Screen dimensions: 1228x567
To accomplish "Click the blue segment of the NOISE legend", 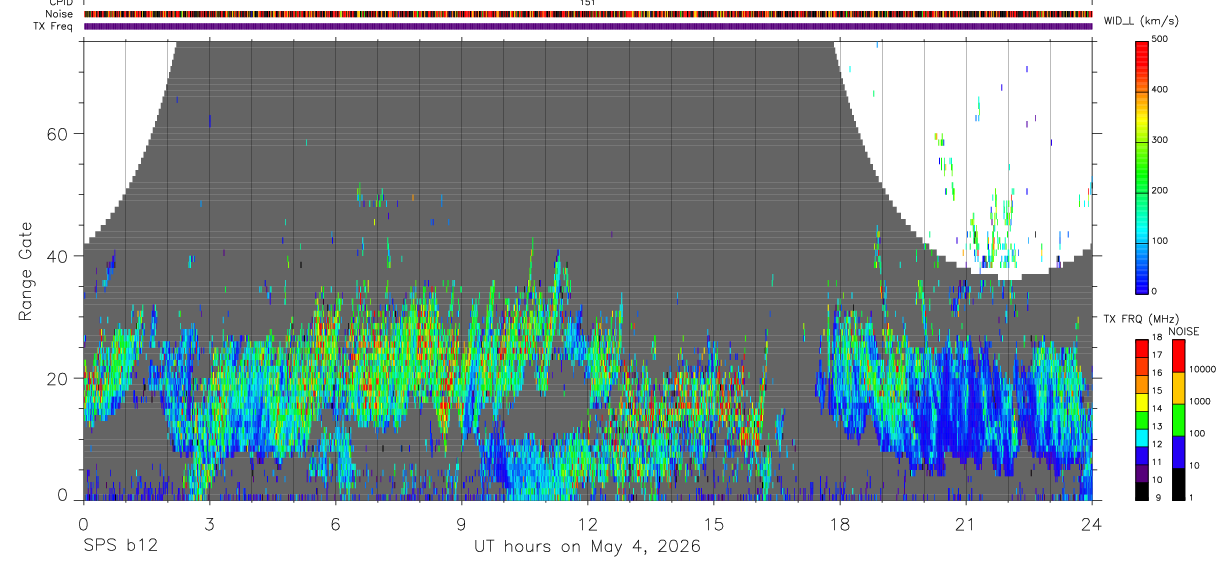I will tap(1178, 452).
